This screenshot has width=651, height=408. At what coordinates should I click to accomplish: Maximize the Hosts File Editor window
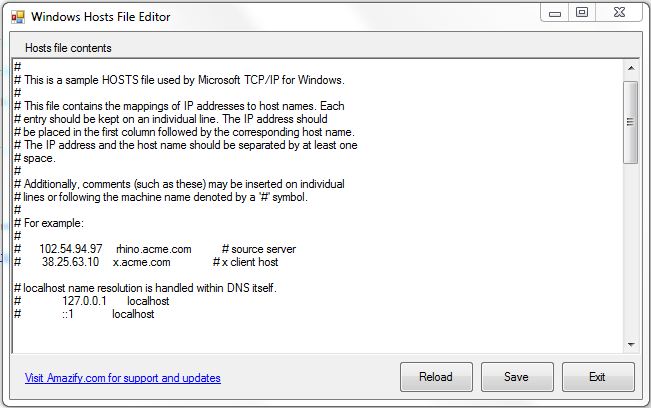[x=582, y=12]
